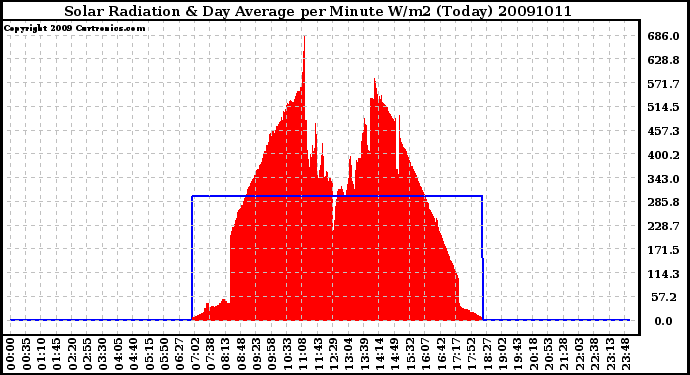Click the 285.8 y-axis value
The image size is (690, 375).
663,202
